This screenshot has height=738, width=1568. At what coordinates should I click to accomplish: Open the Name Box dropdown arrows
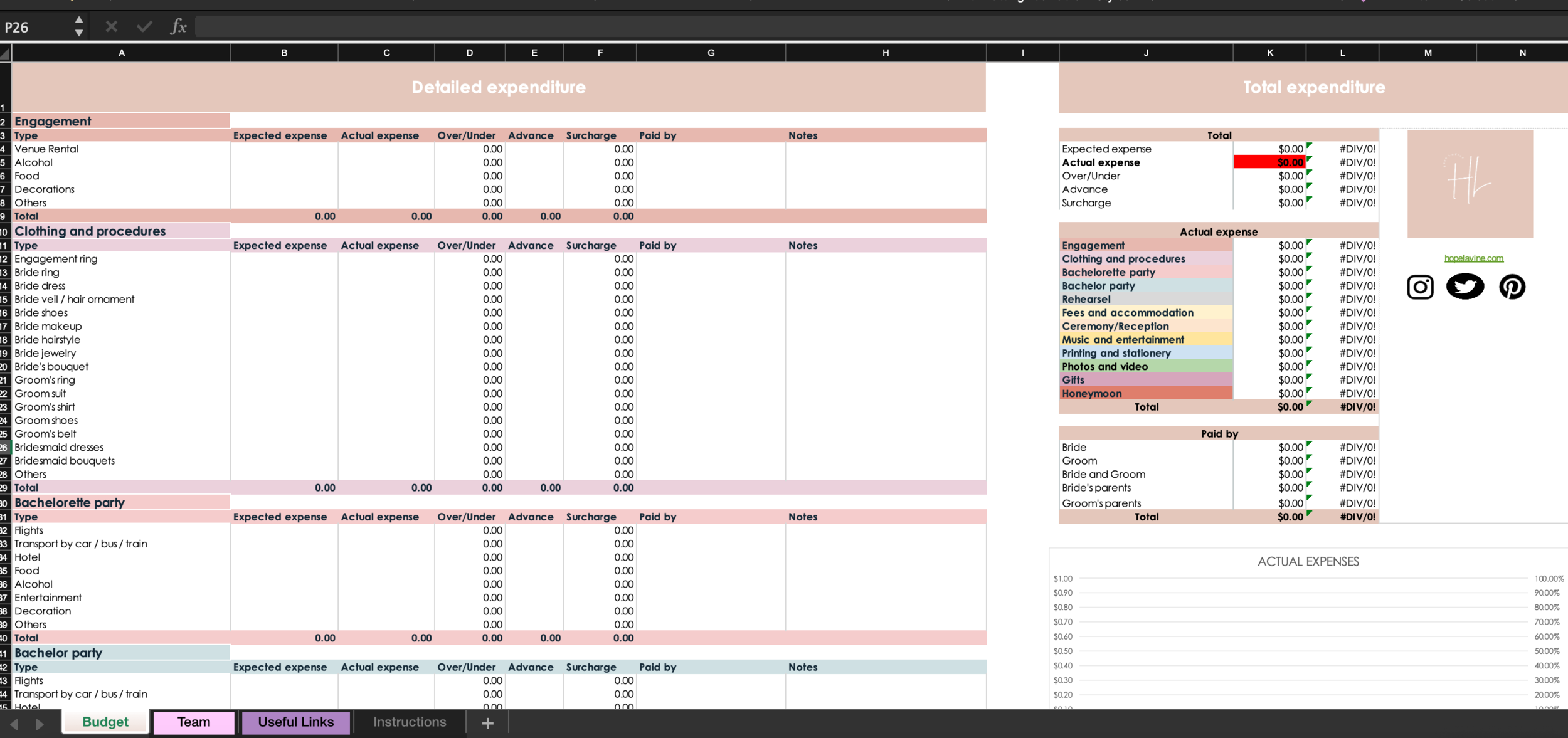pos(79,26)
